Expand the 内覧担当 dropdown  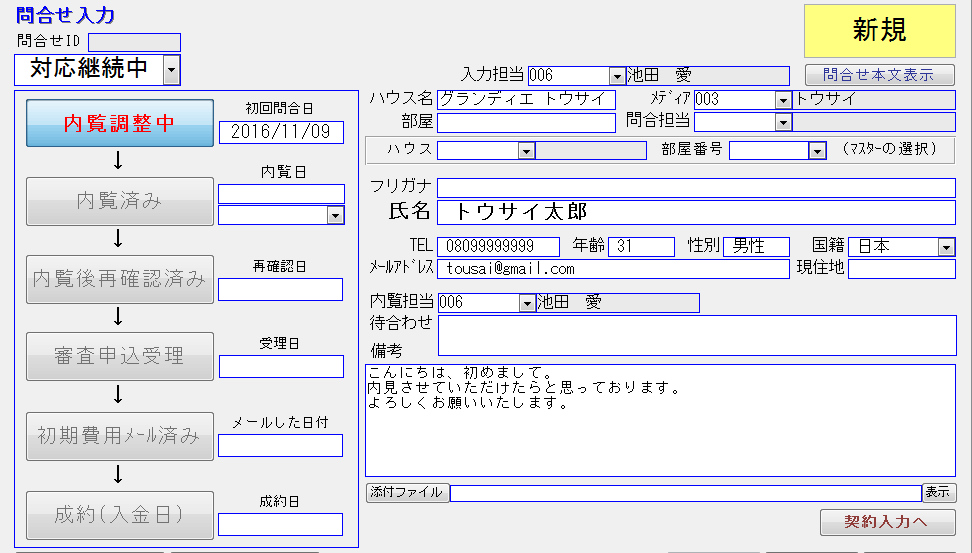[527, 303]
